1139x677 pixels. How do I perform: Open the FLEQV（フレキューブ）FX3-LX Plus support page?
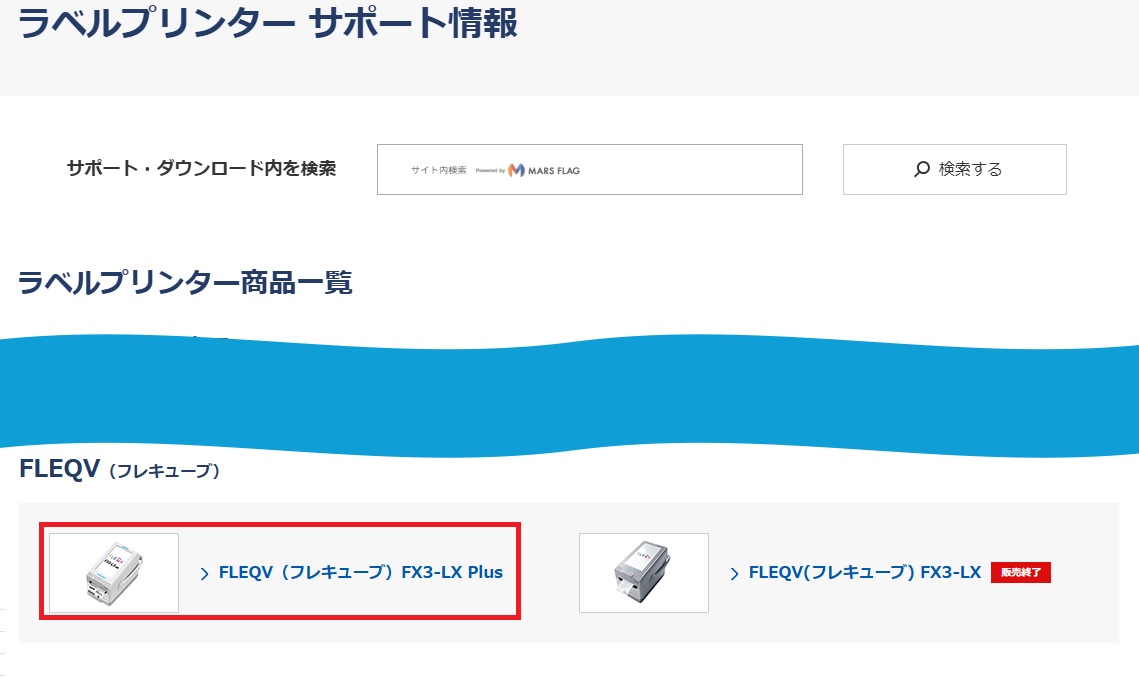tap(359, 572)
